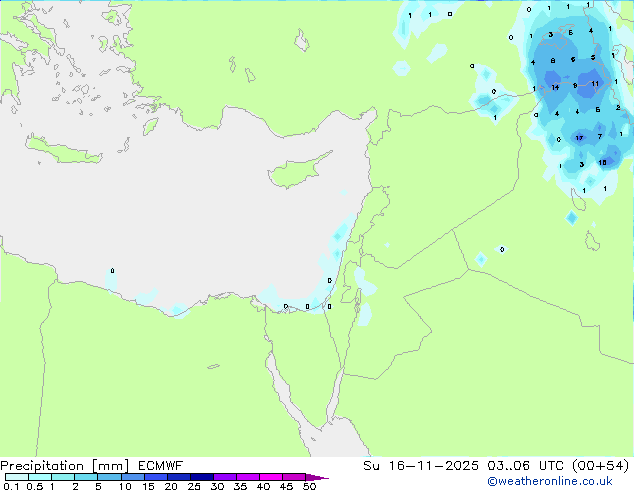Click the island of Crete on map
The width and height of the screenshot is (634, 490).
pos(63,152)
